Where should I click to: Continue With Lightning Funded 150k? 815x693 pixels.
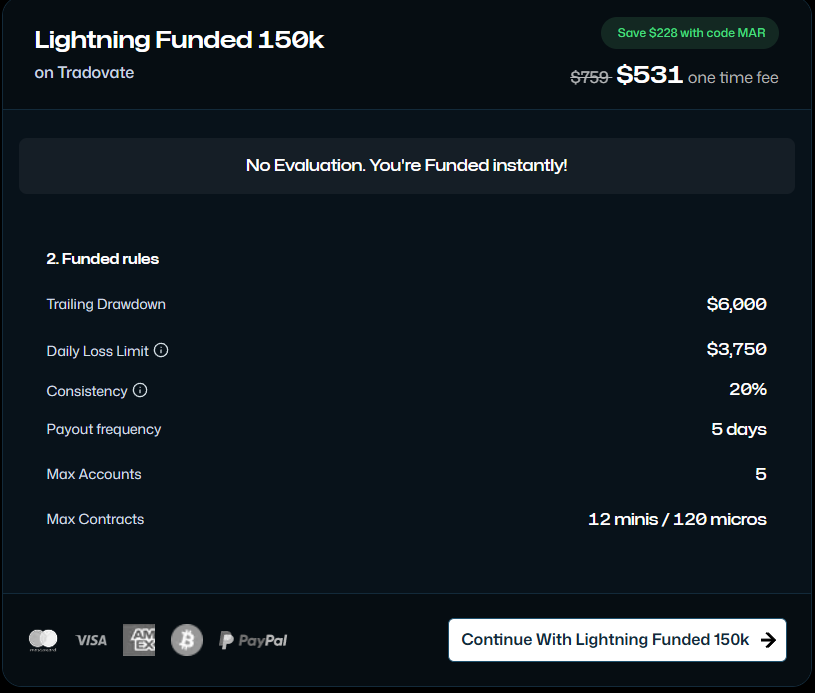[x=617, y=640]
